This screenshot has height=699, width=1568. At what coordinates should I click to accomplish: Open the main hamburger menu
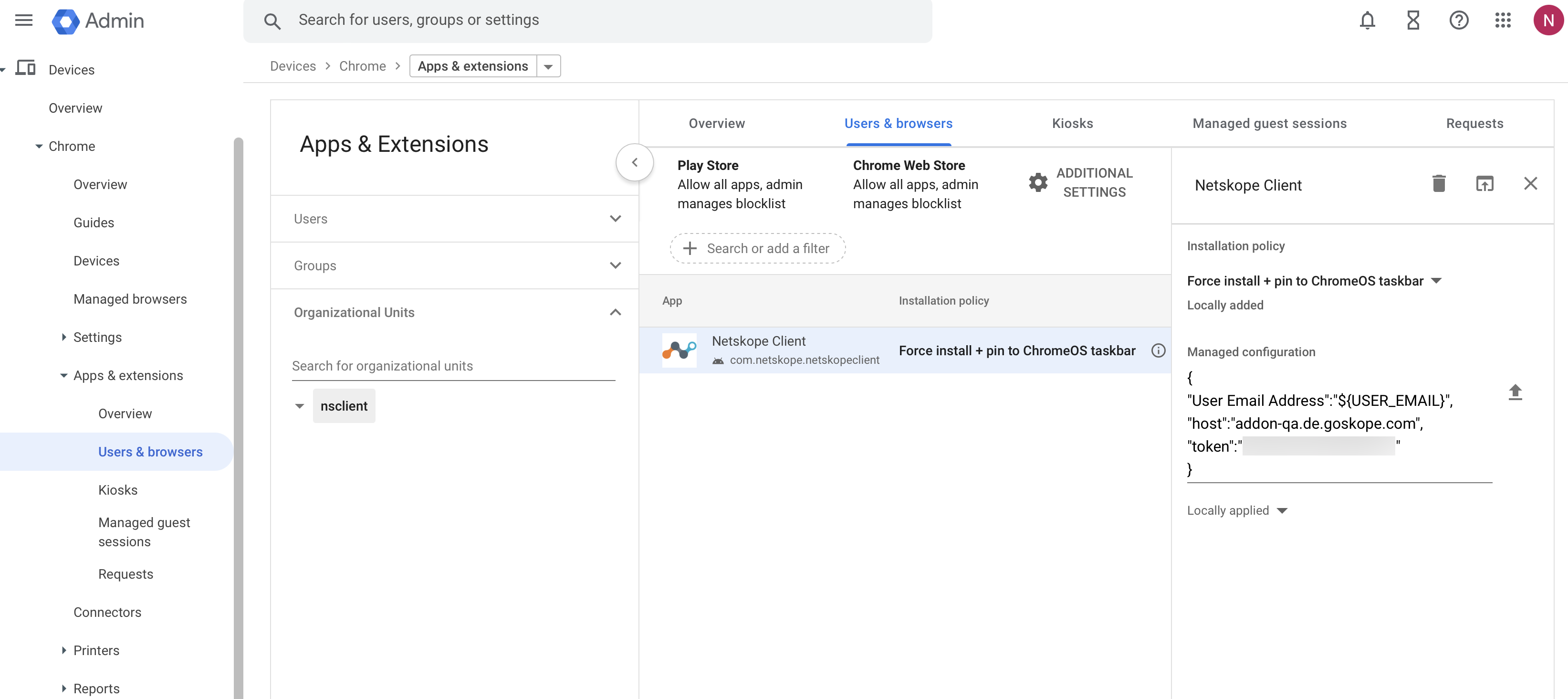pos(24,21)
